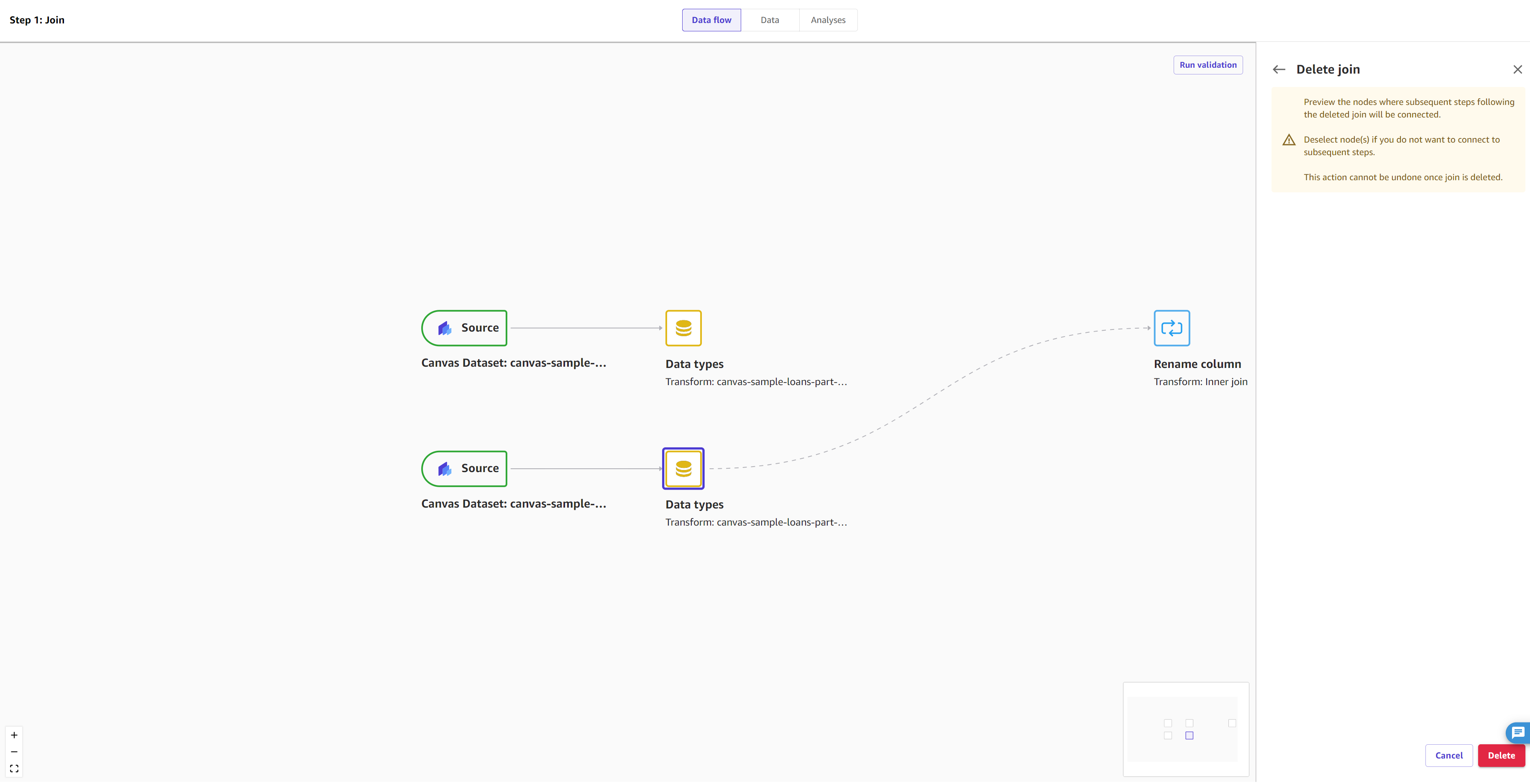Click the Data types transform icon bottom row
The image size is (1530, 784).
tap(683, 468)
